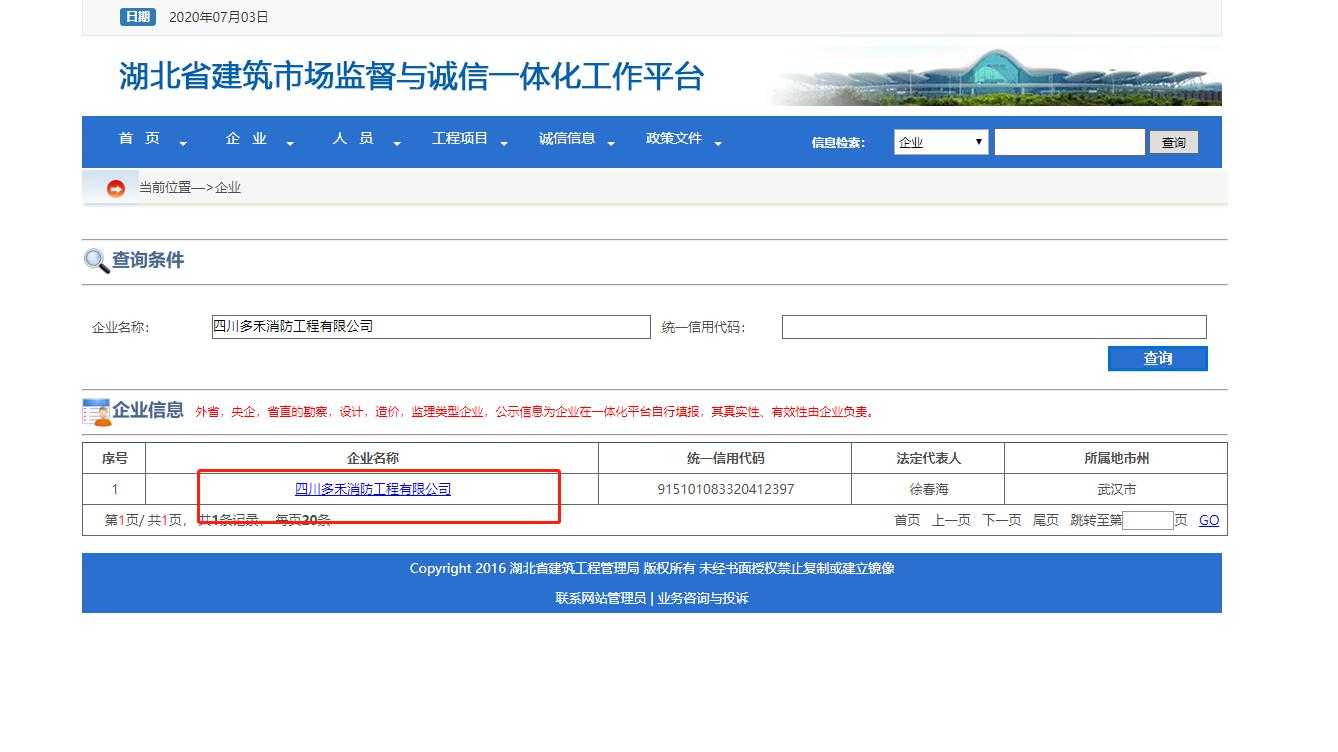Go to 下一页 in pagination
Viewport: 1338px width, 752px height.
pyautogui.click(x=1001, y=520)
